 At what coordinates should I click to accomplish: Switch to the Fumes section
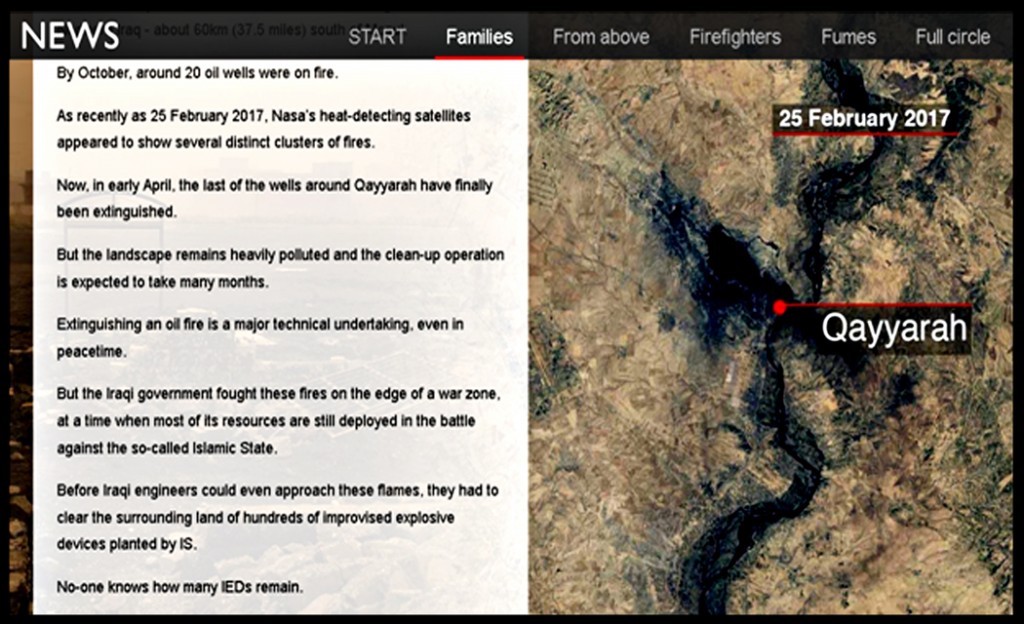pyautogui.click(x=848, y=37)
